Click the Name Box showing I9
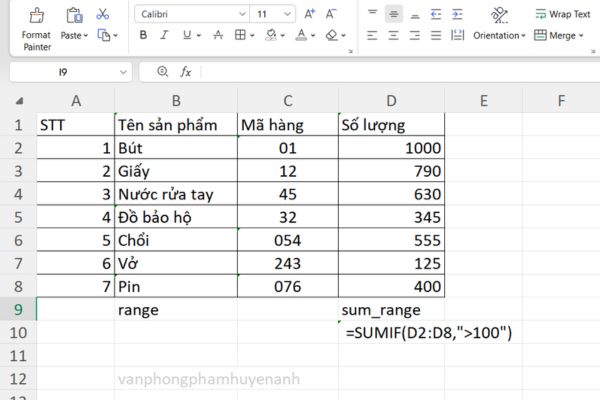Image resolution: width=600 pixels, height=400 pixels. click(x=63, y=72)
